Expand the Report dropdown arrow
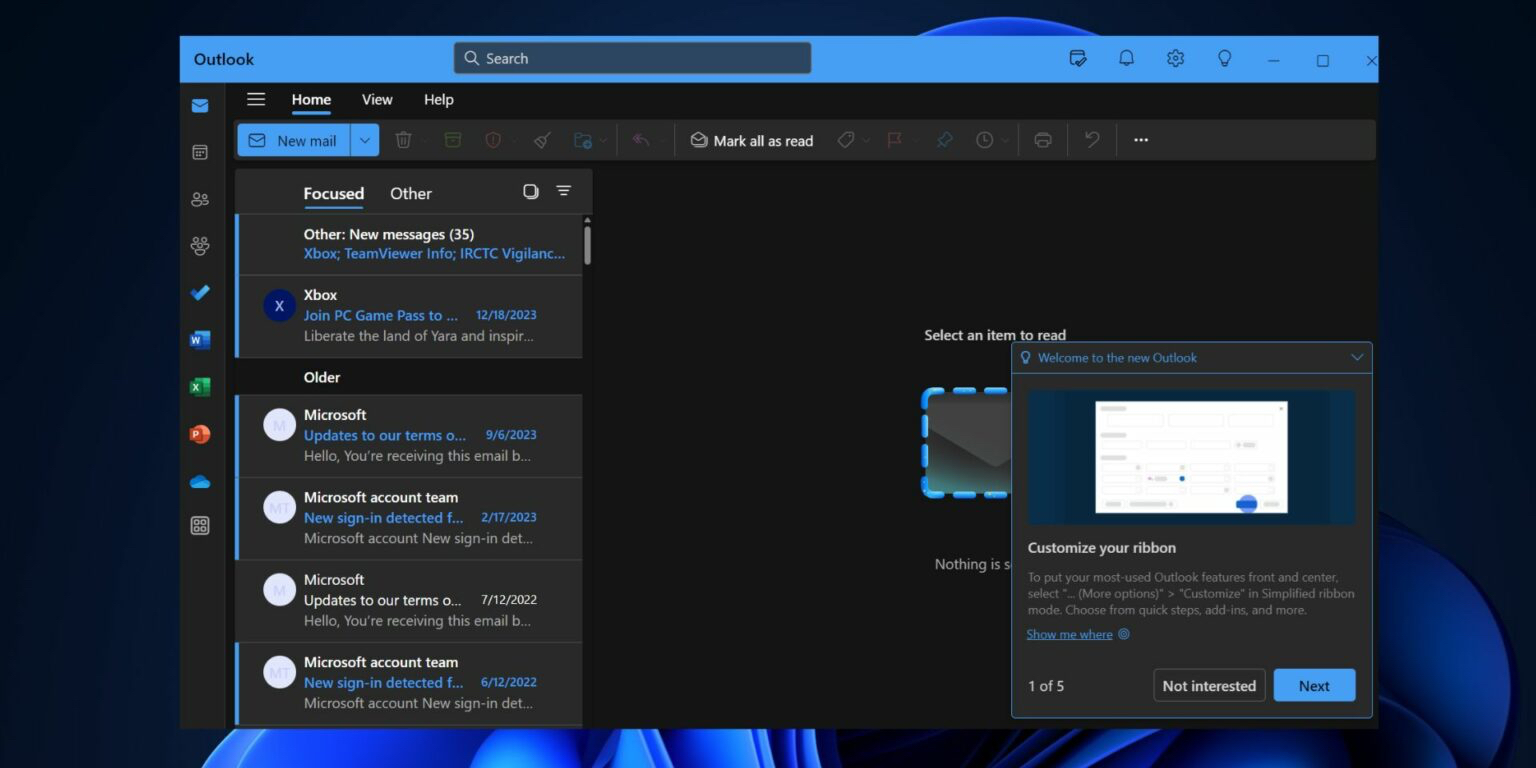Image resolution: width=1536 pixels, height=768 pixels. pyautogui.click(x=514, y=141)
